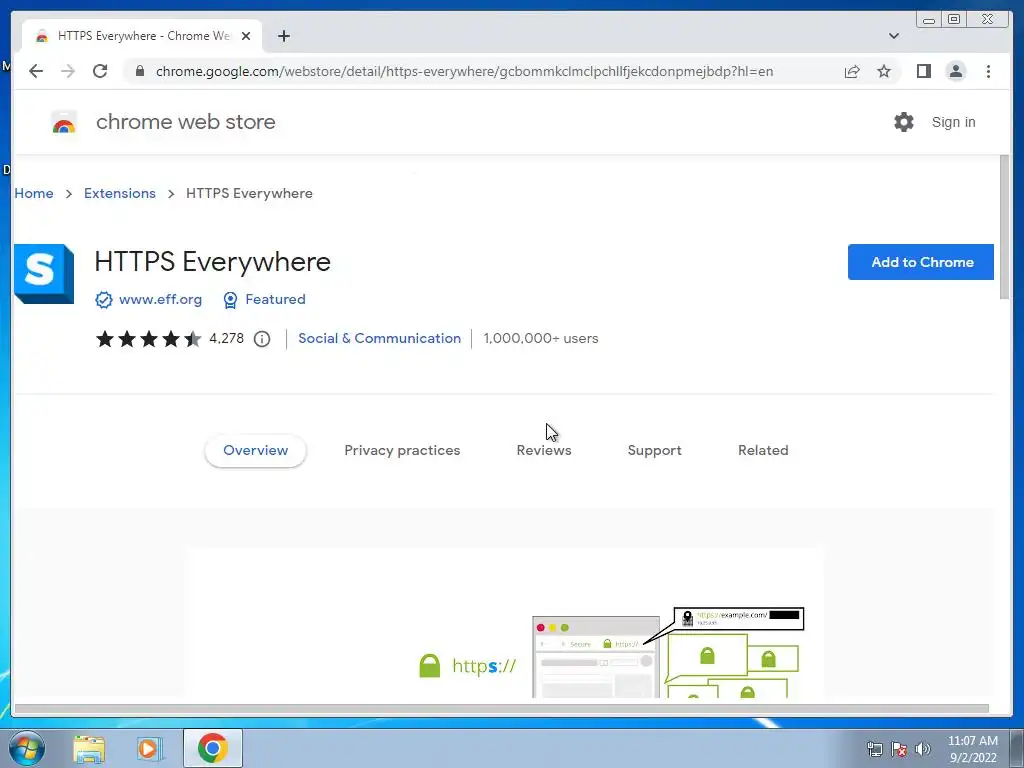View site information lock icon
This screenshot has height=768, width=1024.
click(x=140, y=71)
